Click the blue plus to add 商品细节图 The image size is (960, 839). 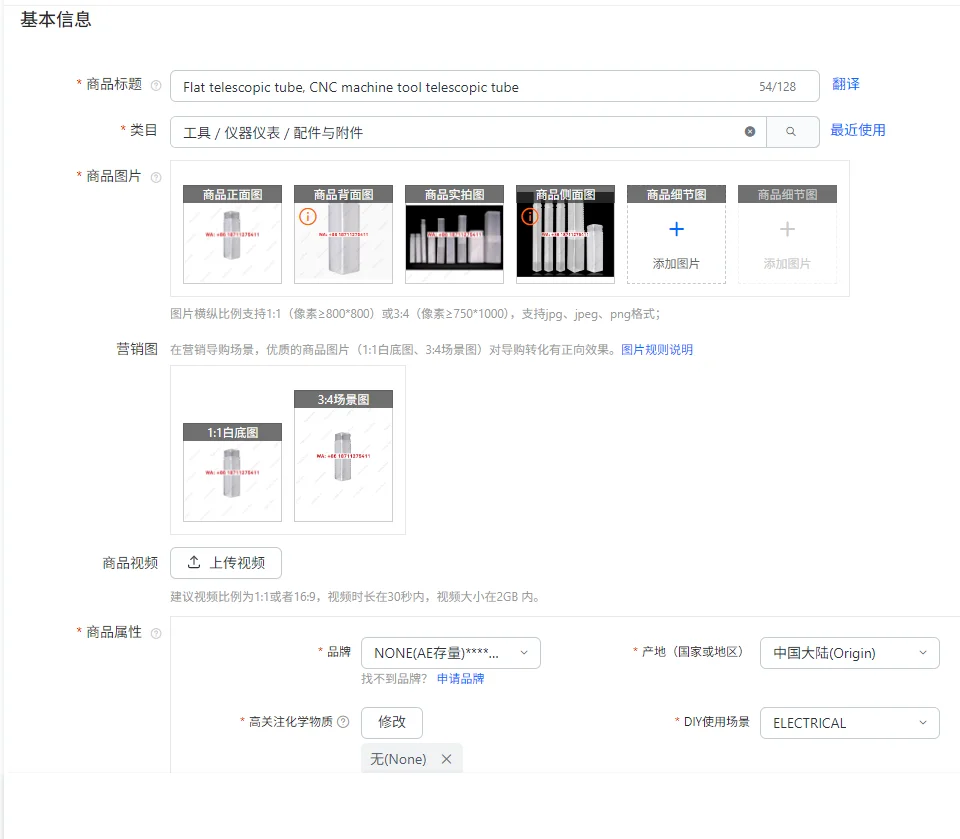pyautogui.click(x=677, y=229)
